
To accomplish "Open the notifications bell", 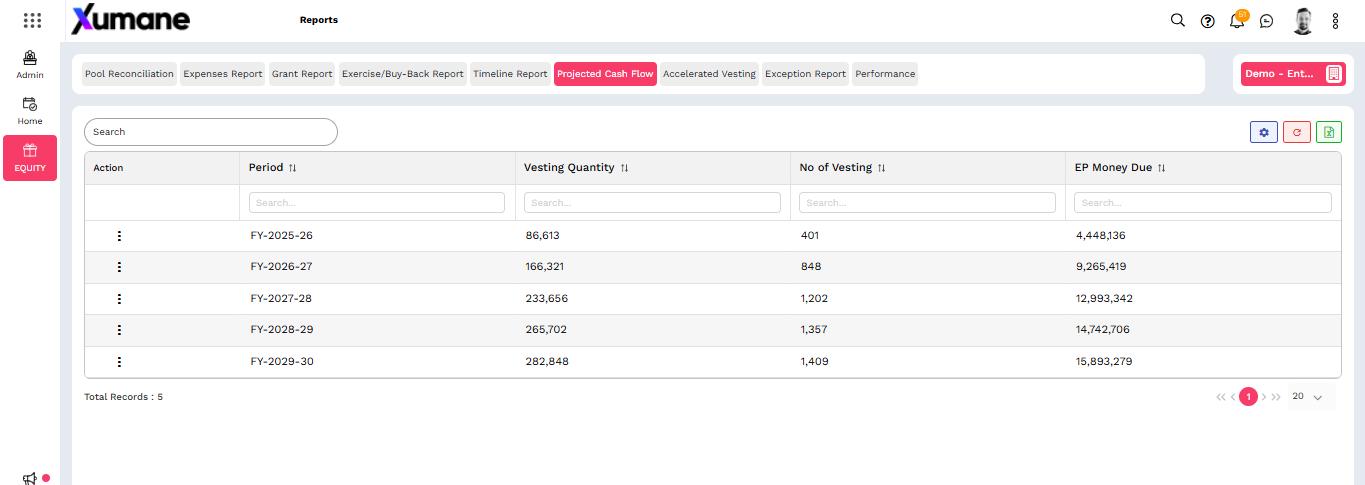I will click(x=1237, y=21).
